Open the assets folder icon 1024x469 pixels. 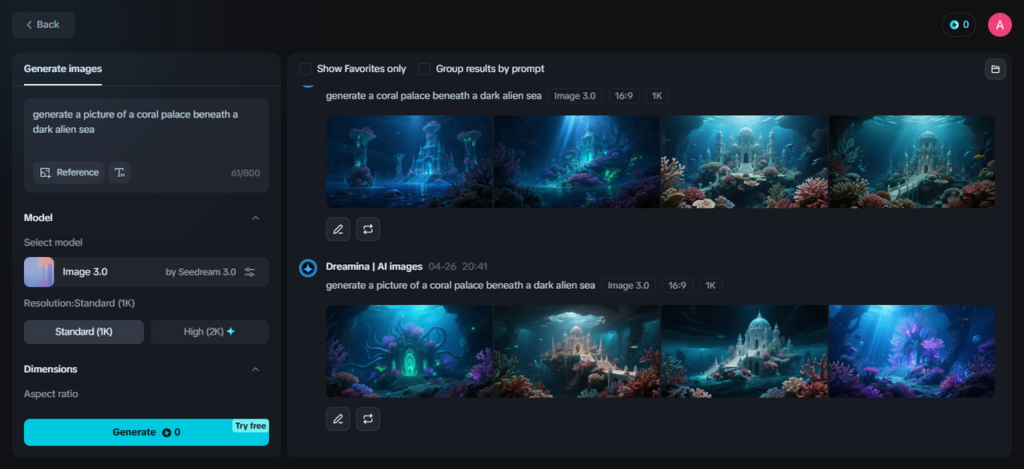(x=995, y=69)
